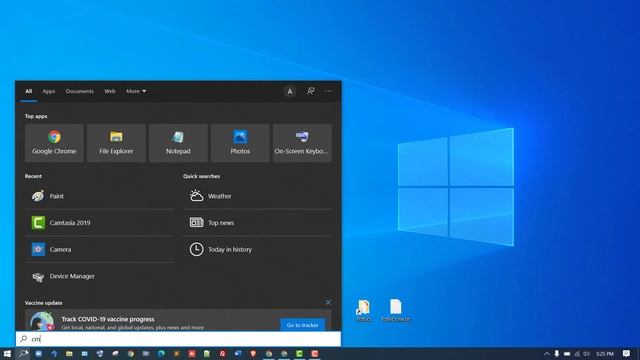This screenshot has height=360, width=640.
Task: Dismiss the Vaccine update card
Action: pyautogui.click(x=328, y=302)
